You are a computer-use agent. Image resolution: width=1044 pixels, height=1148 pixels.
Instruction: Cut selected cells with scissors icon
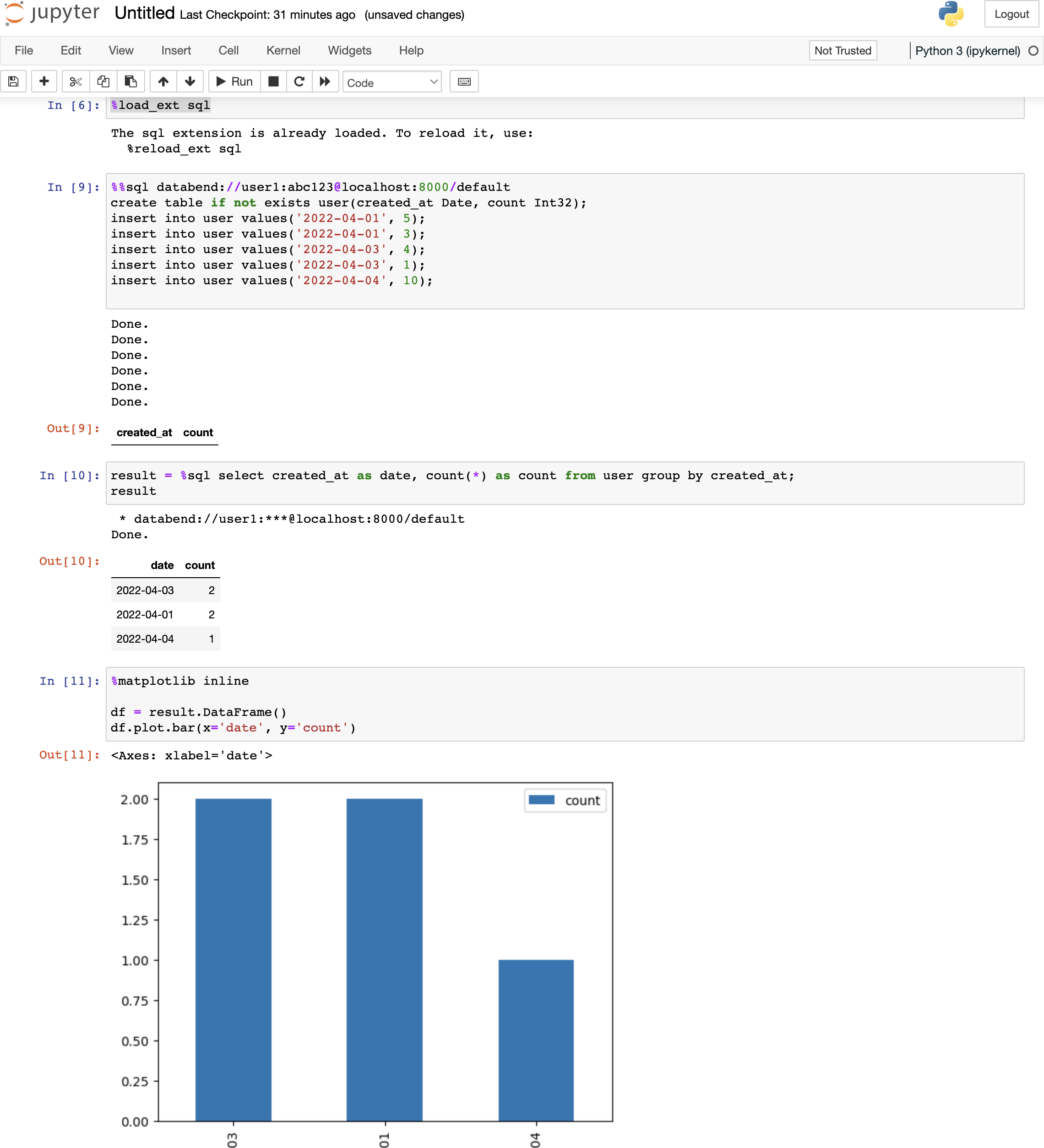coord(76,81)
